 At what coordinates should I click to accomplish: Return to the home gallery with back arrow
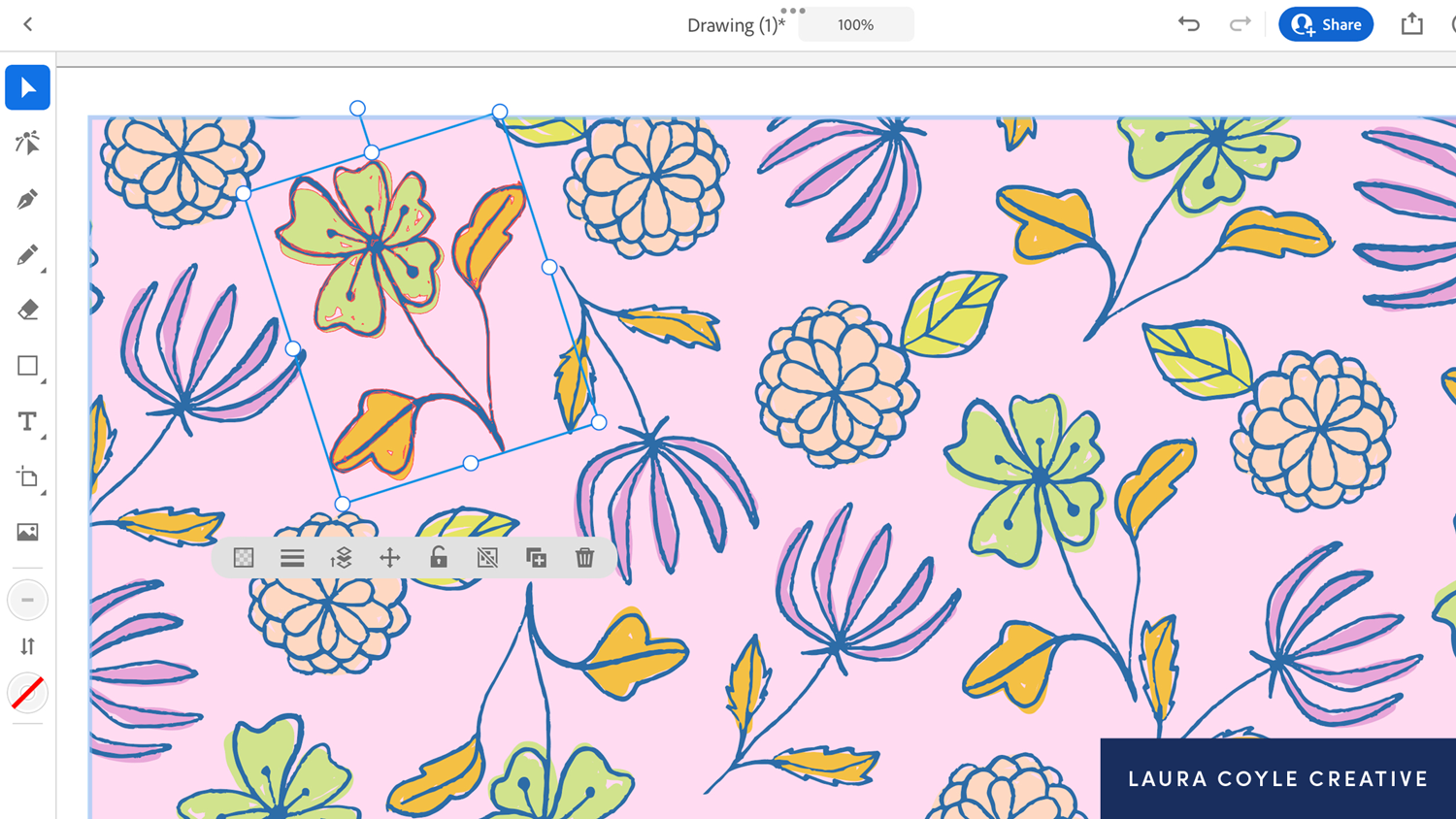click(26, 23)
